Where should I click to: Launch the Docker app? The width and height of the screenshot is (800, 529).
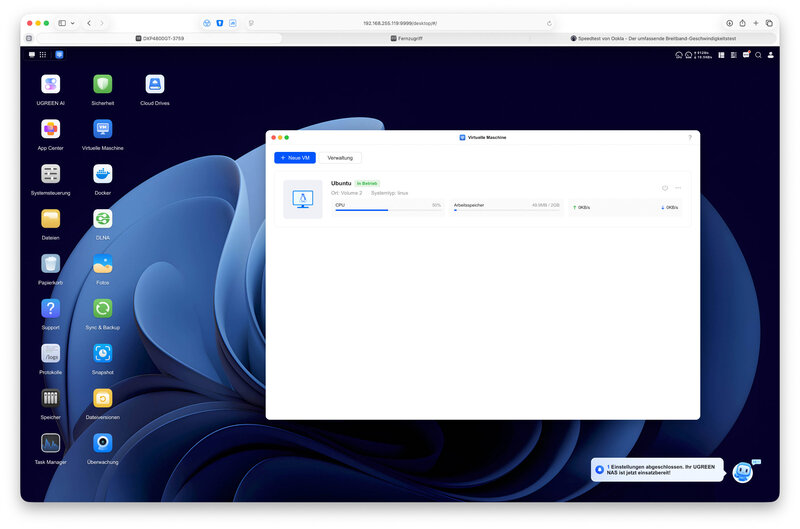pos(103,174)
